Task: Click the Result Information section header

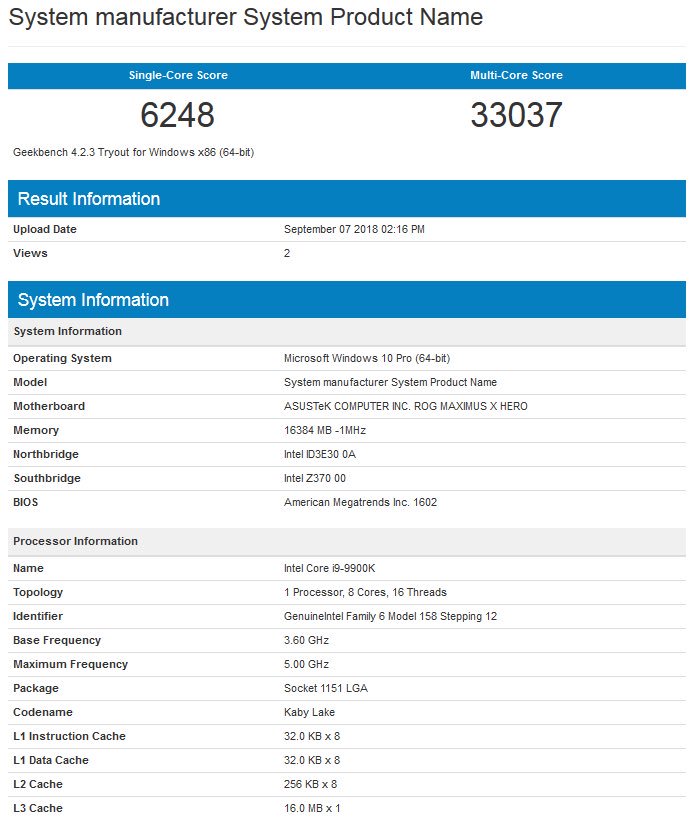Action: tap(347, 199)
